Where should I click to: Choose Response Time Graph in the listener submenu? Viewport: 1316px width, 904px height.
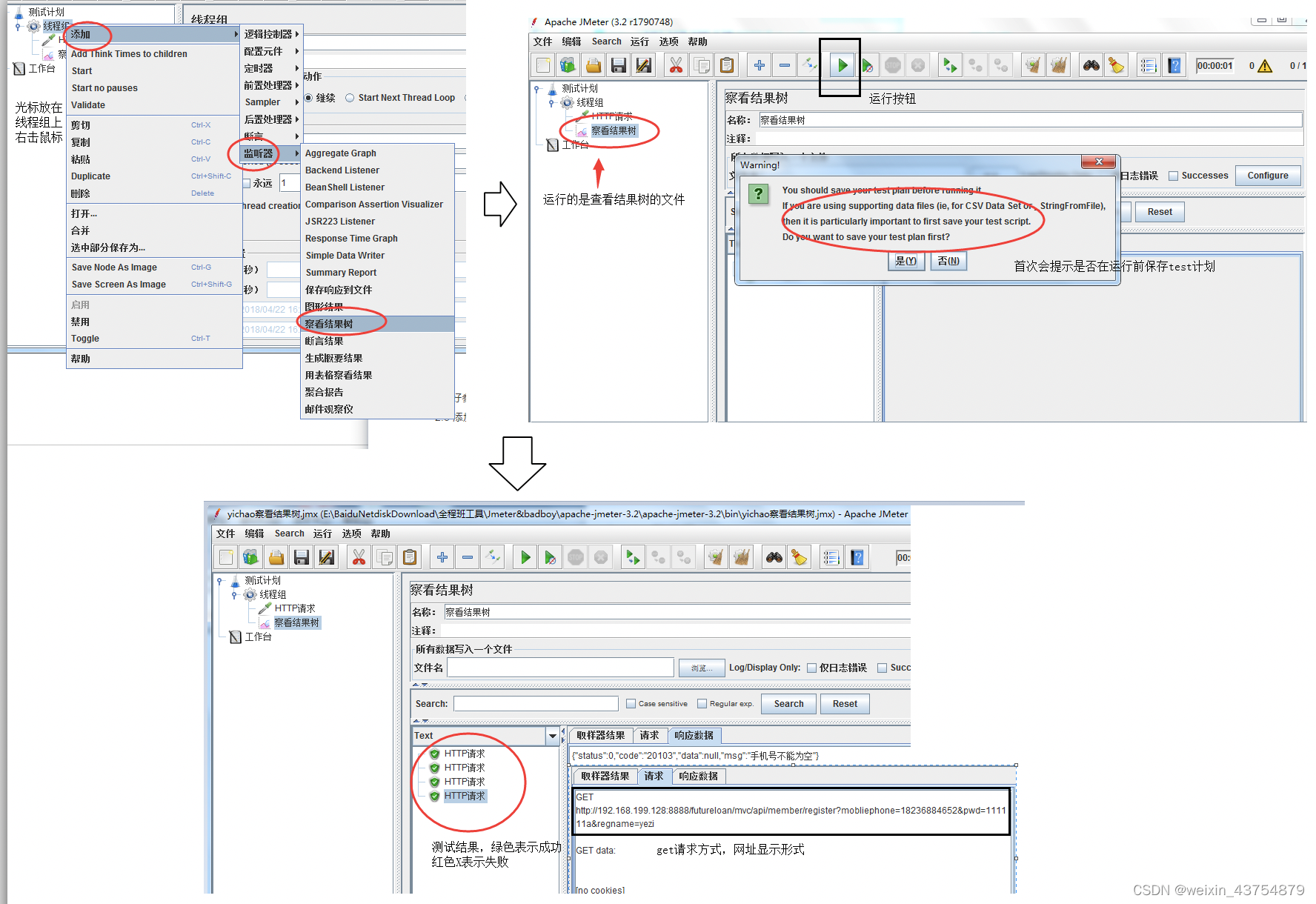377,239
